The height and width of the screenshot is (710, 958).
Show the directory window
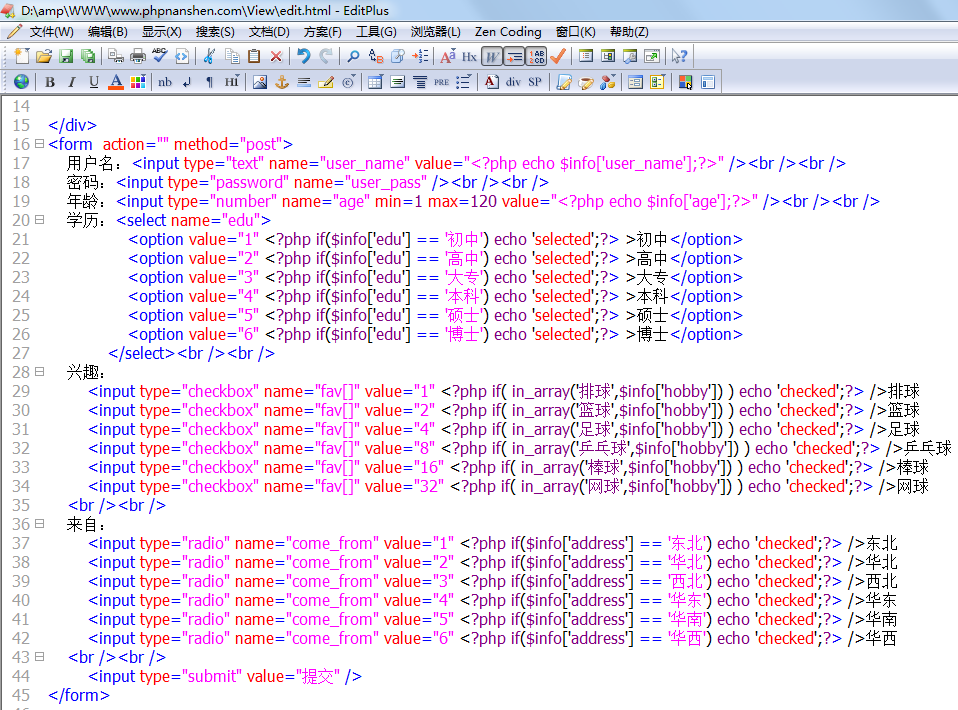[608, 56]
